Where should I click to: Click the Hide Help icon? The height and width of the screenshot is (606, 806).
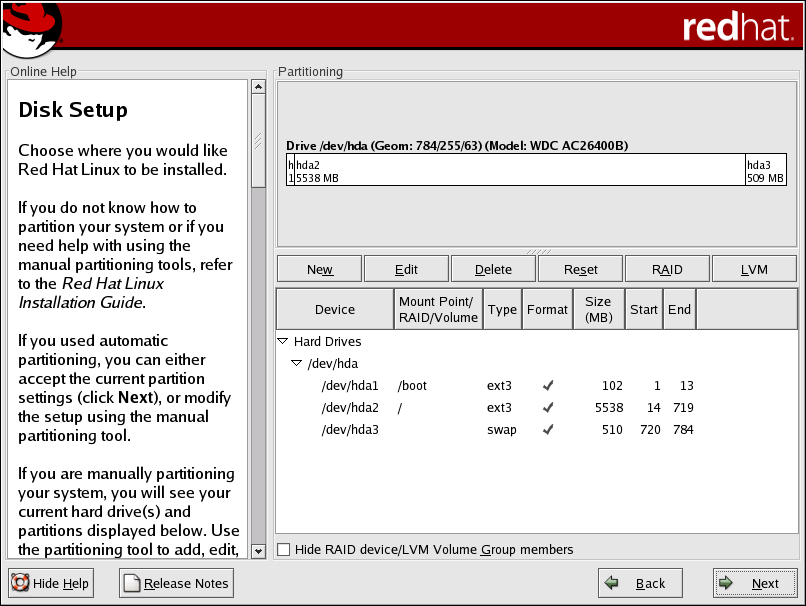[x=20, y=583]
